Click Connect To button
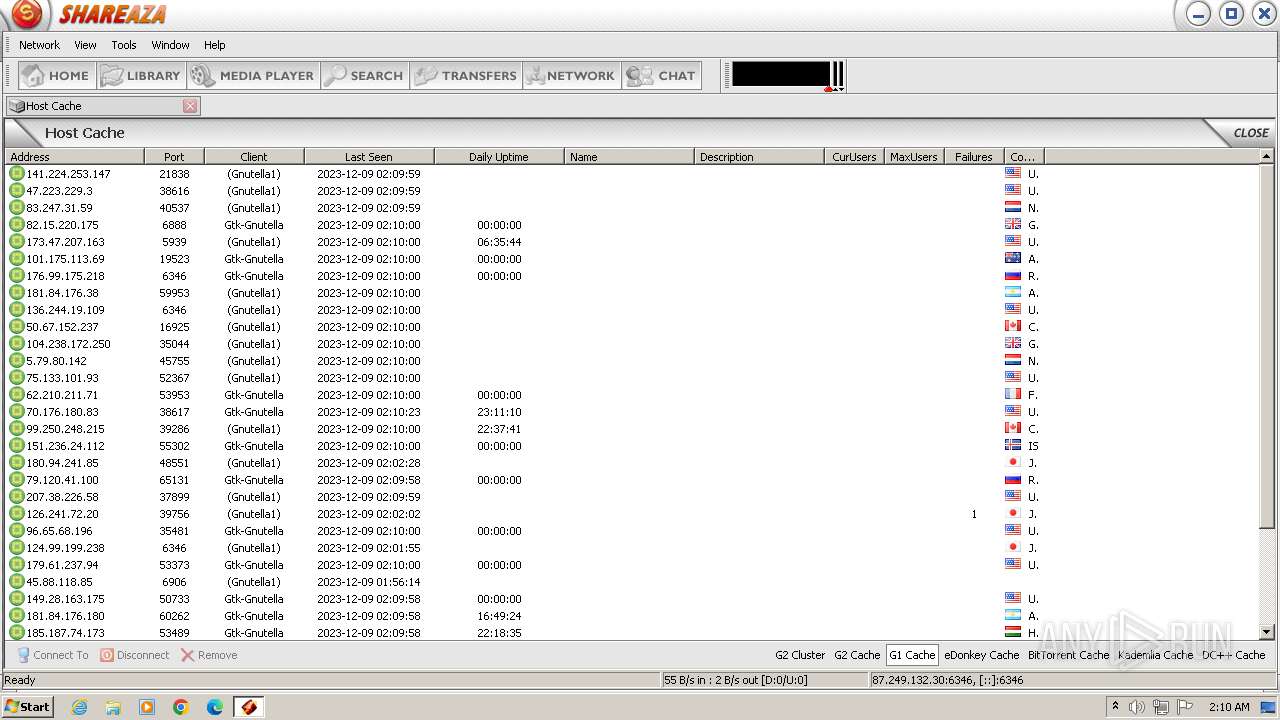 [x=52, y=655]
